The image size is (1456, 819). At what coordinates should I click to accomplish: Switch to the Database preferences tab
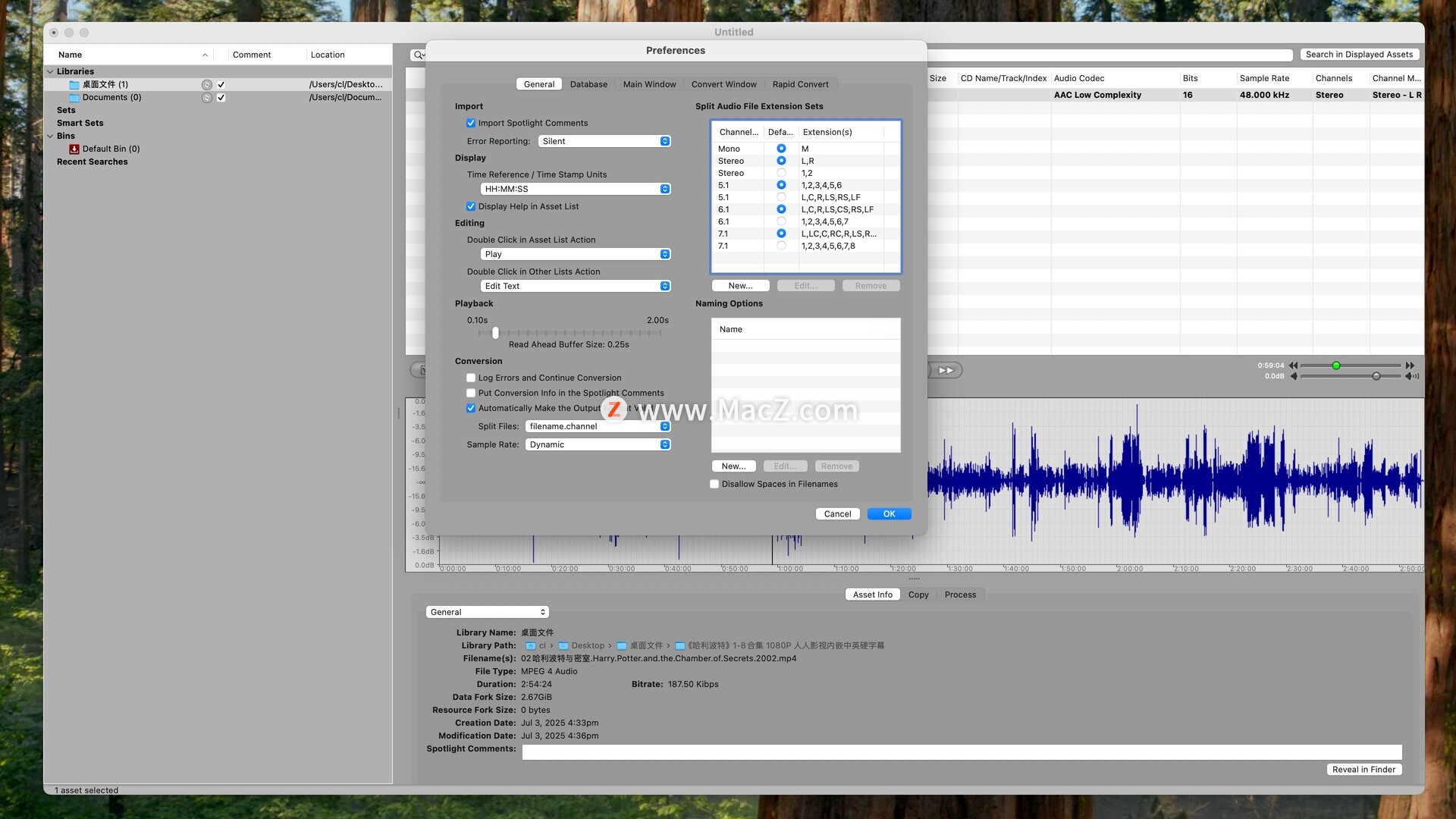click(x=588, y=85)
